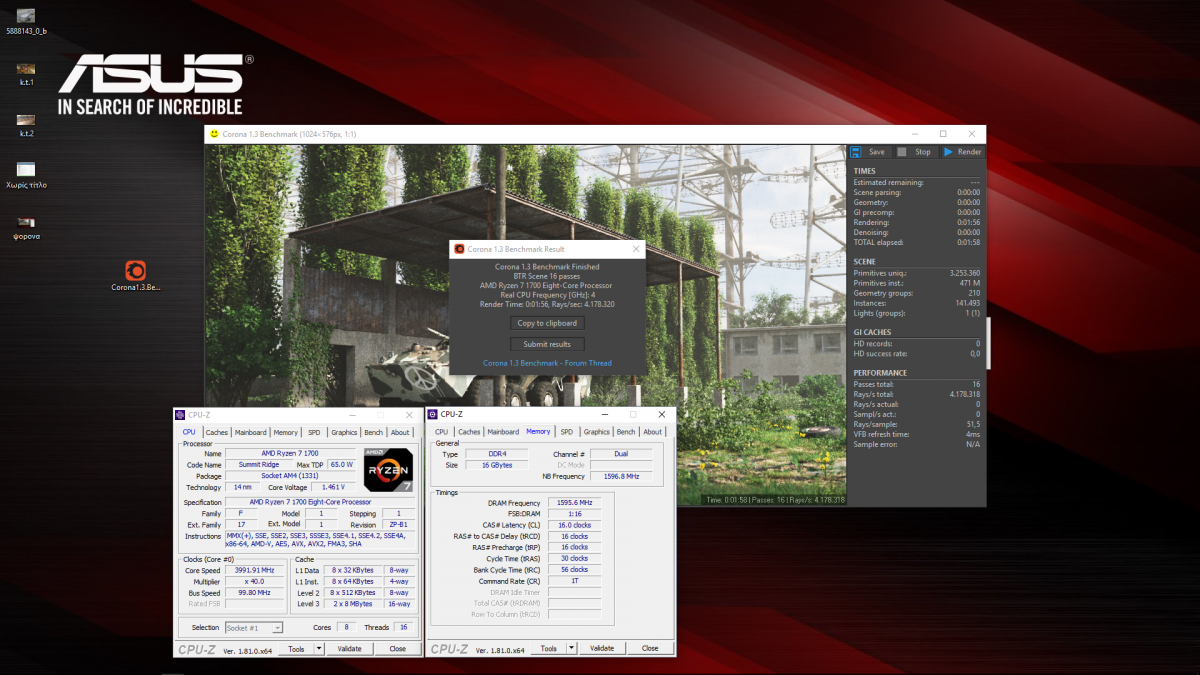The image size is (1200, 675).
Task: Open Caches tab in the right CPU-Z window
Action: (469, 432)
